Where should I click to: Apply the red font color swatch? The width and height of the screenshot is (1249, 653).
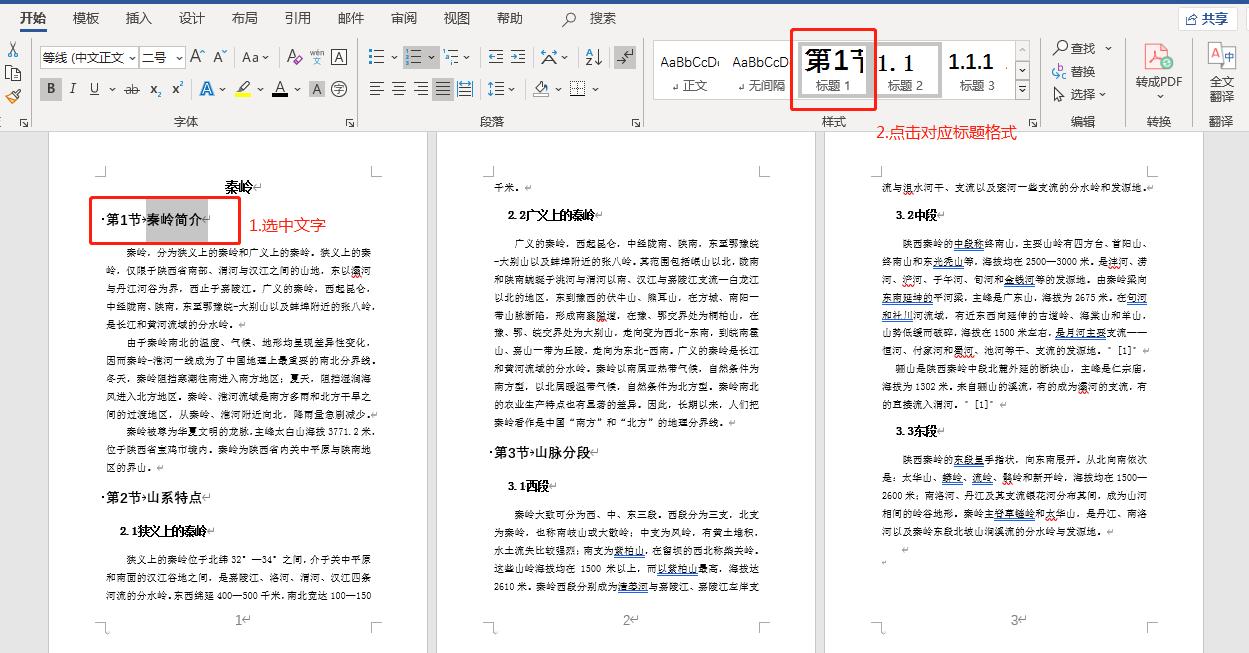[280, 90]
